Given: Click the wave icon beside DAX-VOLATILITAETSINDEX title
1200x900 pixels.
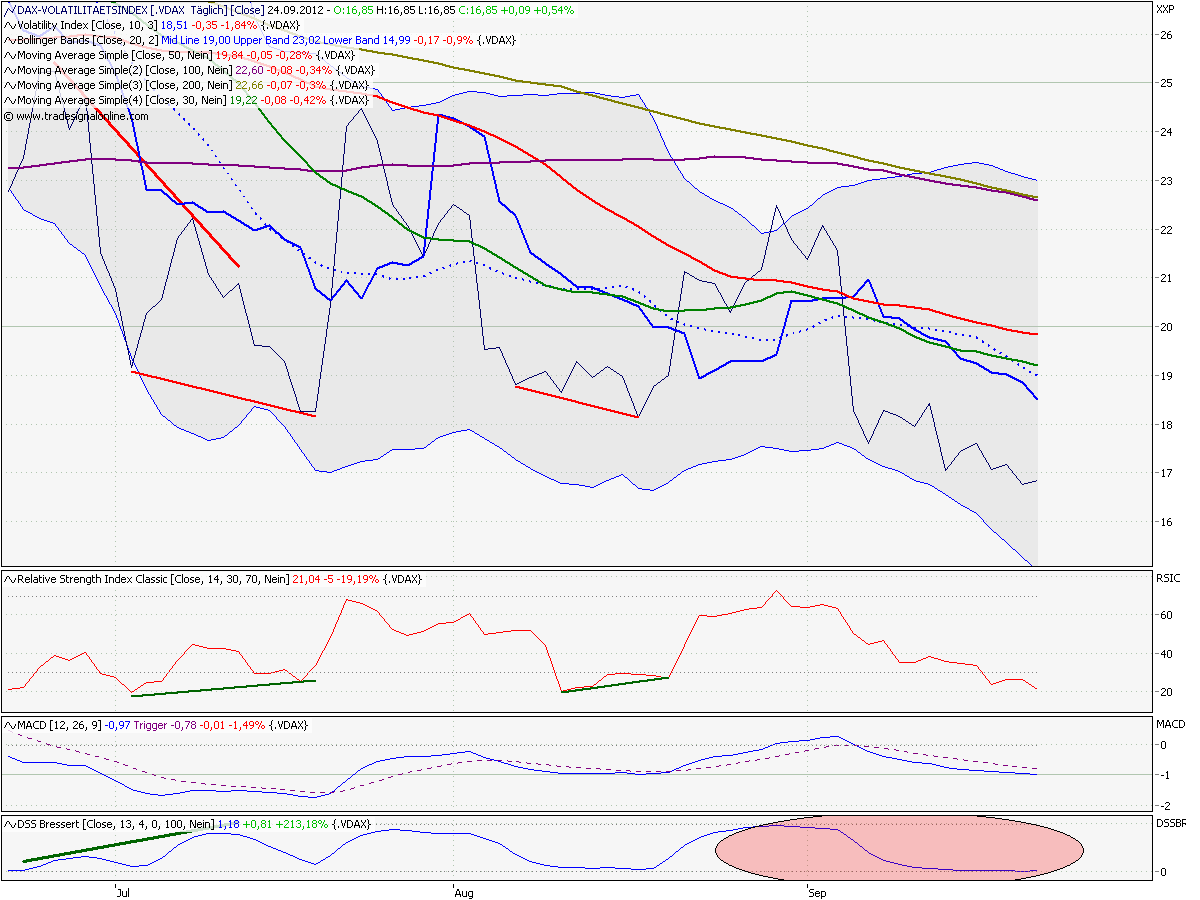Looking at the screenshot, I should [x=10, y=10].
